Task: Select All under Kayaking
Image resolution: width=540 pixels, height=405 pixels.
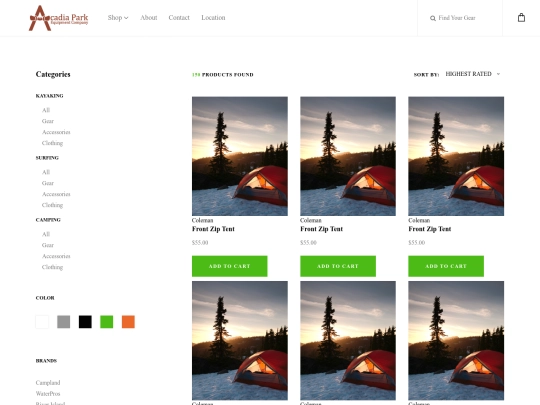Action: (46, 110)
